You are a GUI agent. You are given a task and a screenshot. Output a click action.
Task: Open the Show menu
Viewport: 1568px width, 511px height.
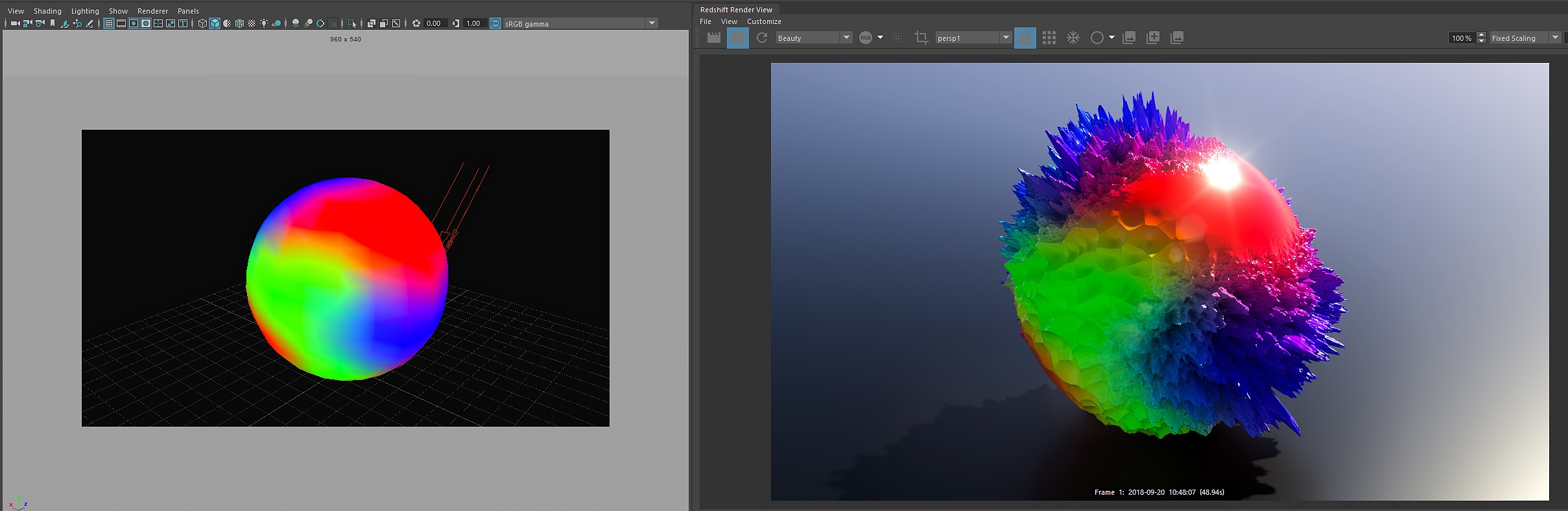pyautogui.click(x=118, y=11)
